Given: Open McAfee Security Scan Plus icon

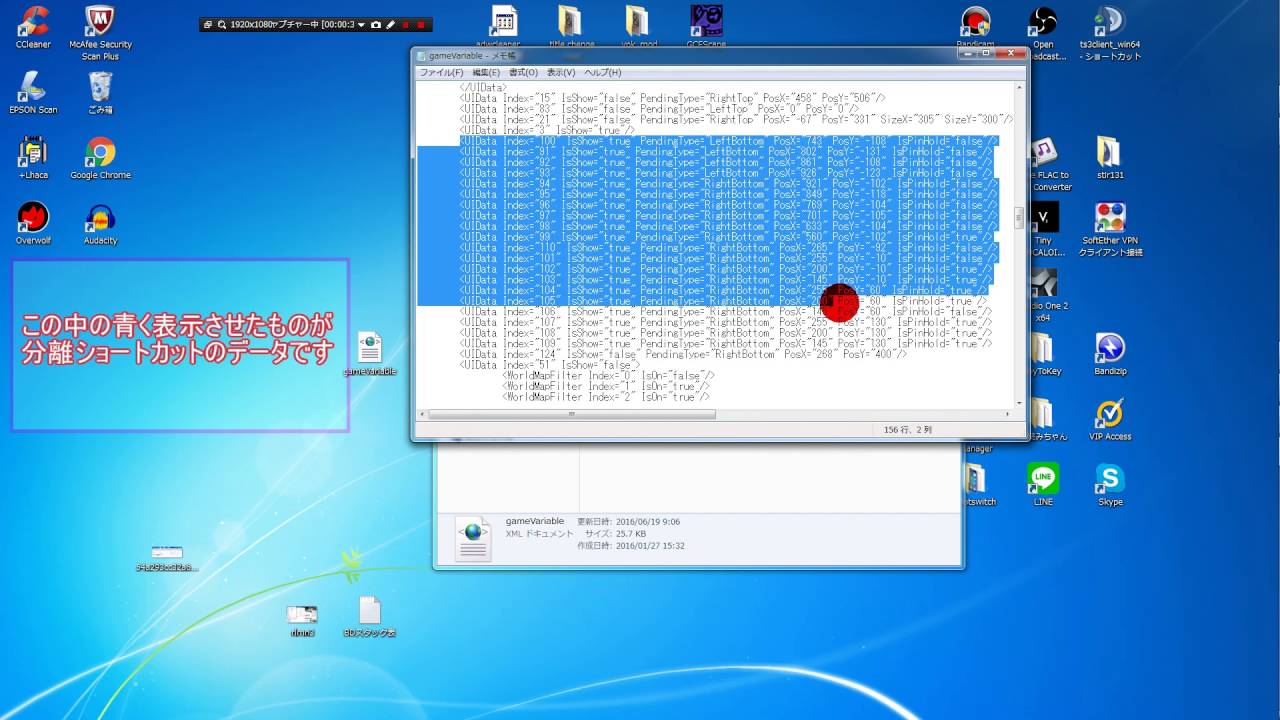Looking at the screenshot, I should click(x=100, y=32).
